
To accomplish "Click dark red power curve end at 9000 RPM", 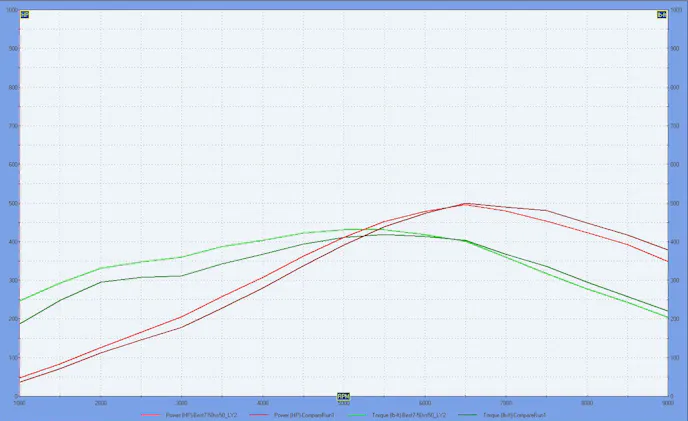I will (x=667, y=249).
